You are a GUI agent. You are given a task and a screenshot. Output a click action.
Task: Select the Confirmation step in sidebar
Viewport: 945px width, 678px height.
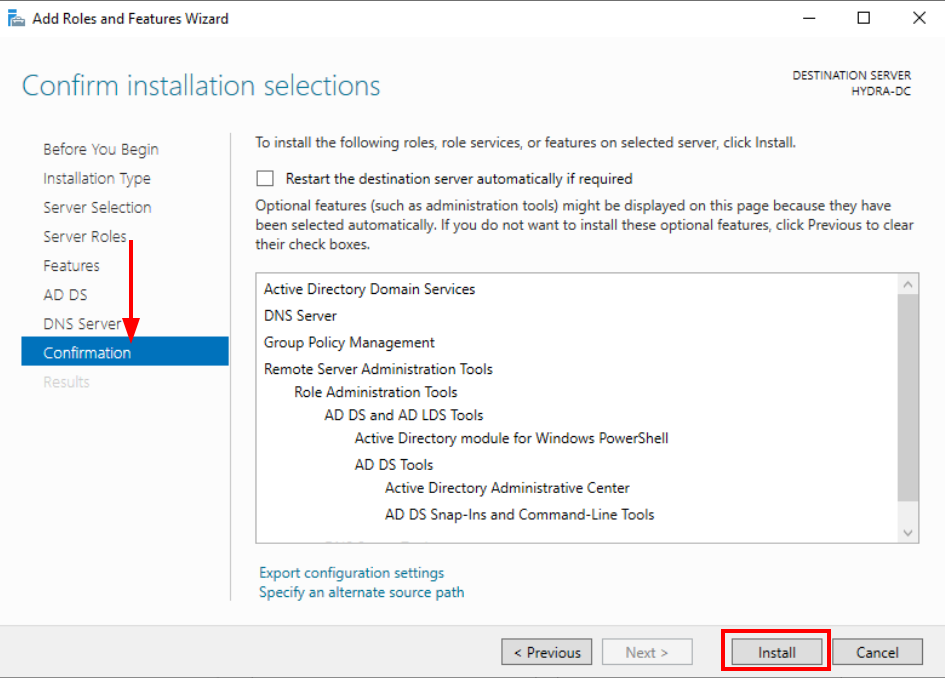pyautogui.click(x=87, y=352)
